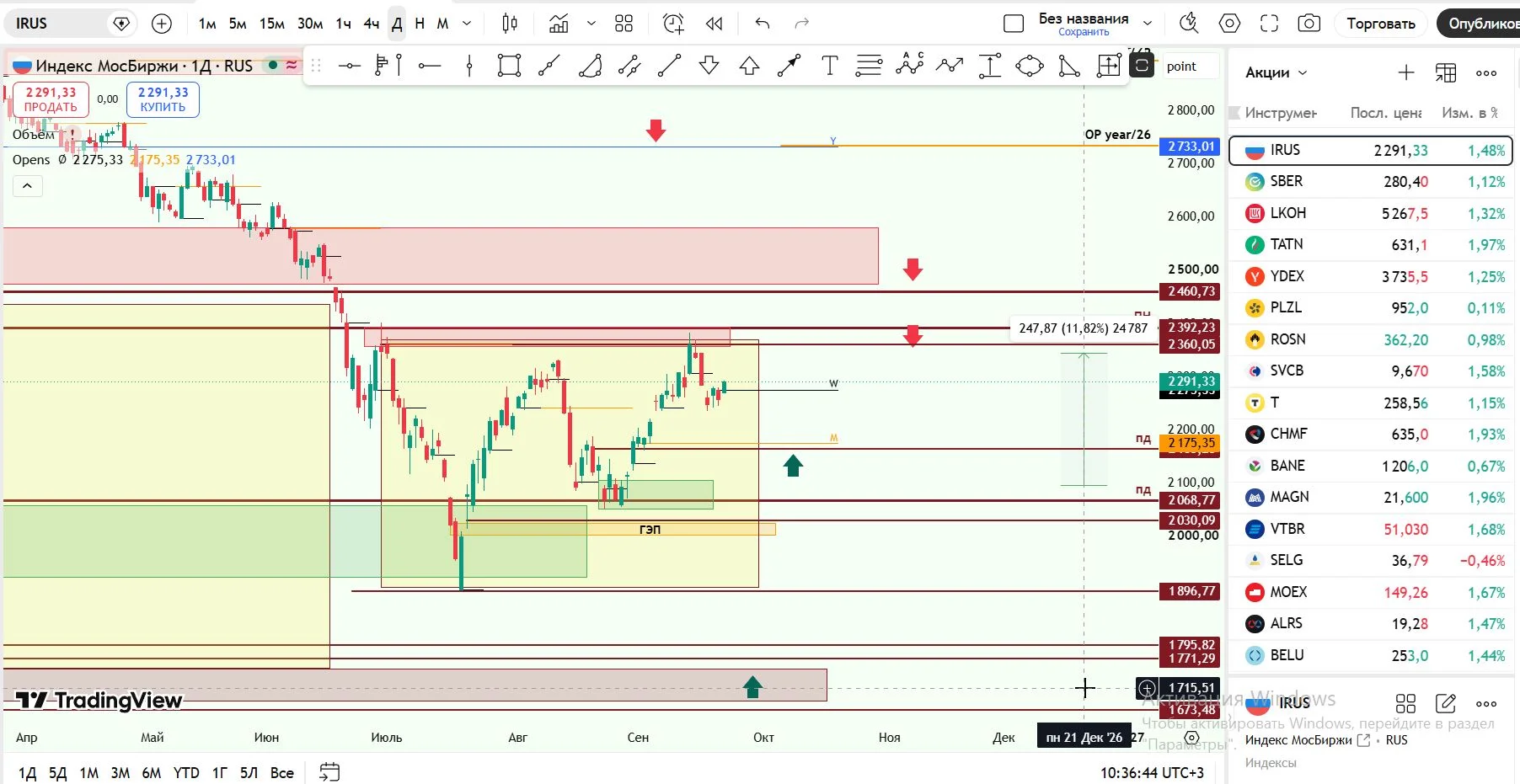Select VTBR row in the watchlist
This screenshot has width=1520, height=784.
1371,529
